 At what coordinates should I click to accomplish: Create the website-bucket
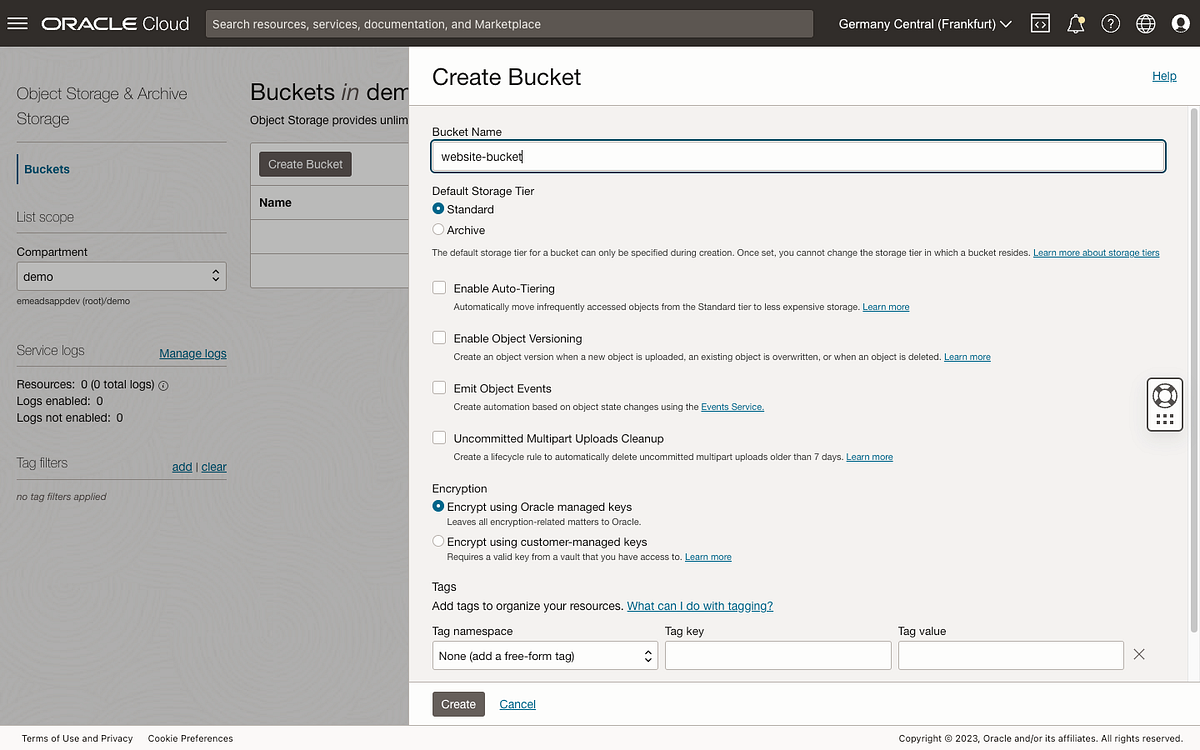click(458, 704)
